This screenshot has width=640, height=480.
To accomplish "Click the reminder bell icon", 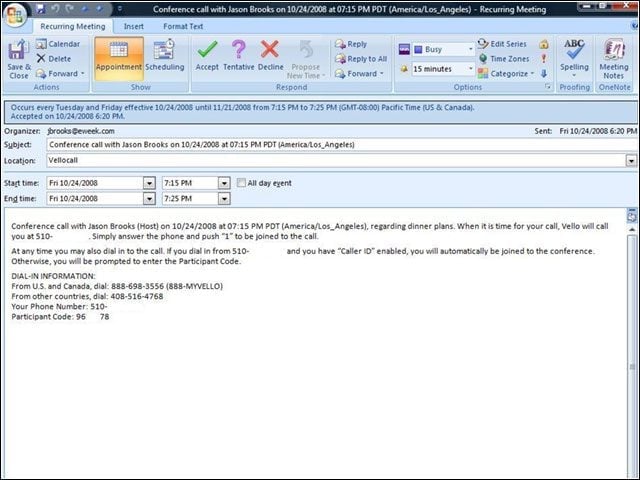I will [x=404, y=69].
